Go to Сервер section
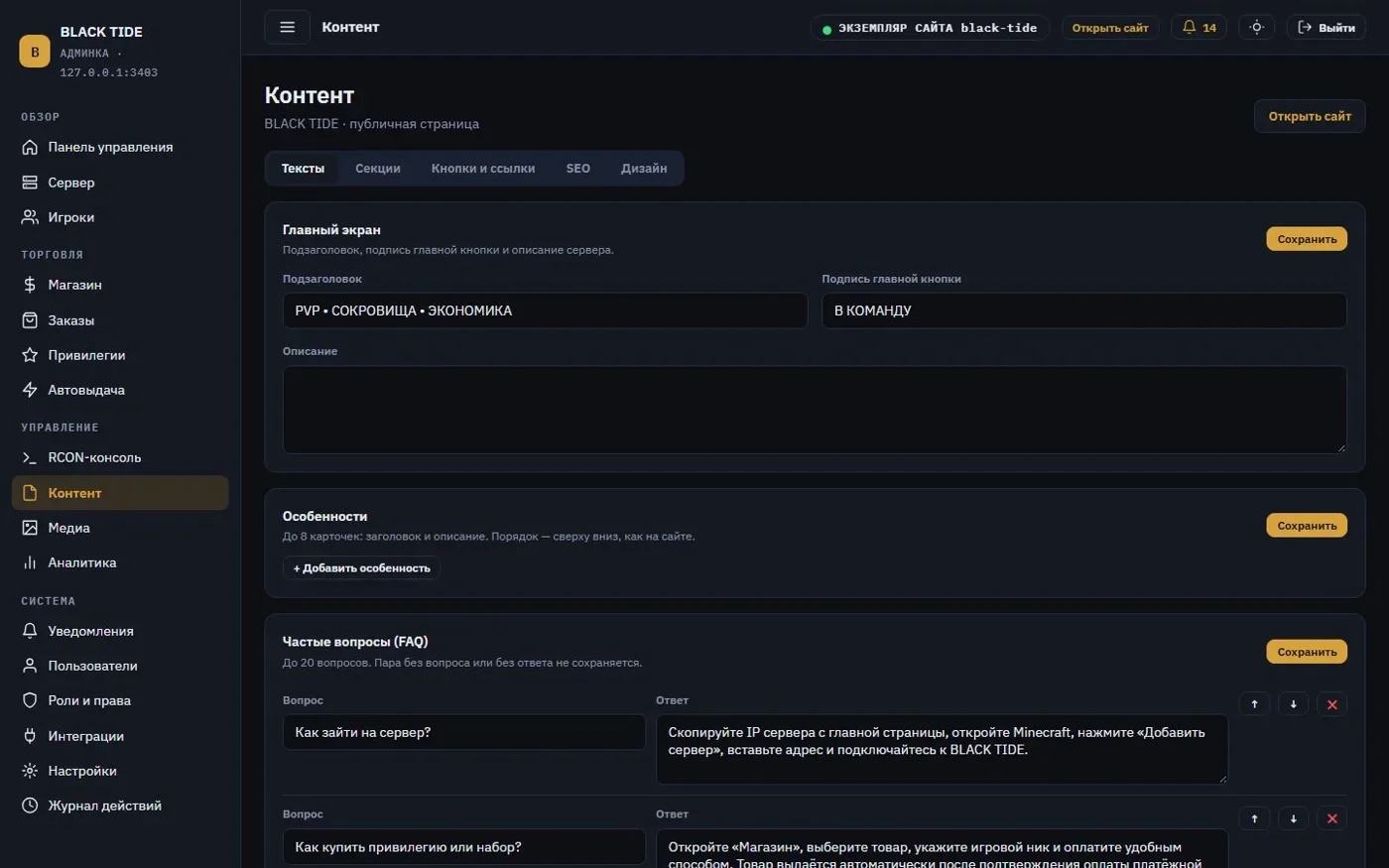1389x868 pixels. (x=120, y=183)
